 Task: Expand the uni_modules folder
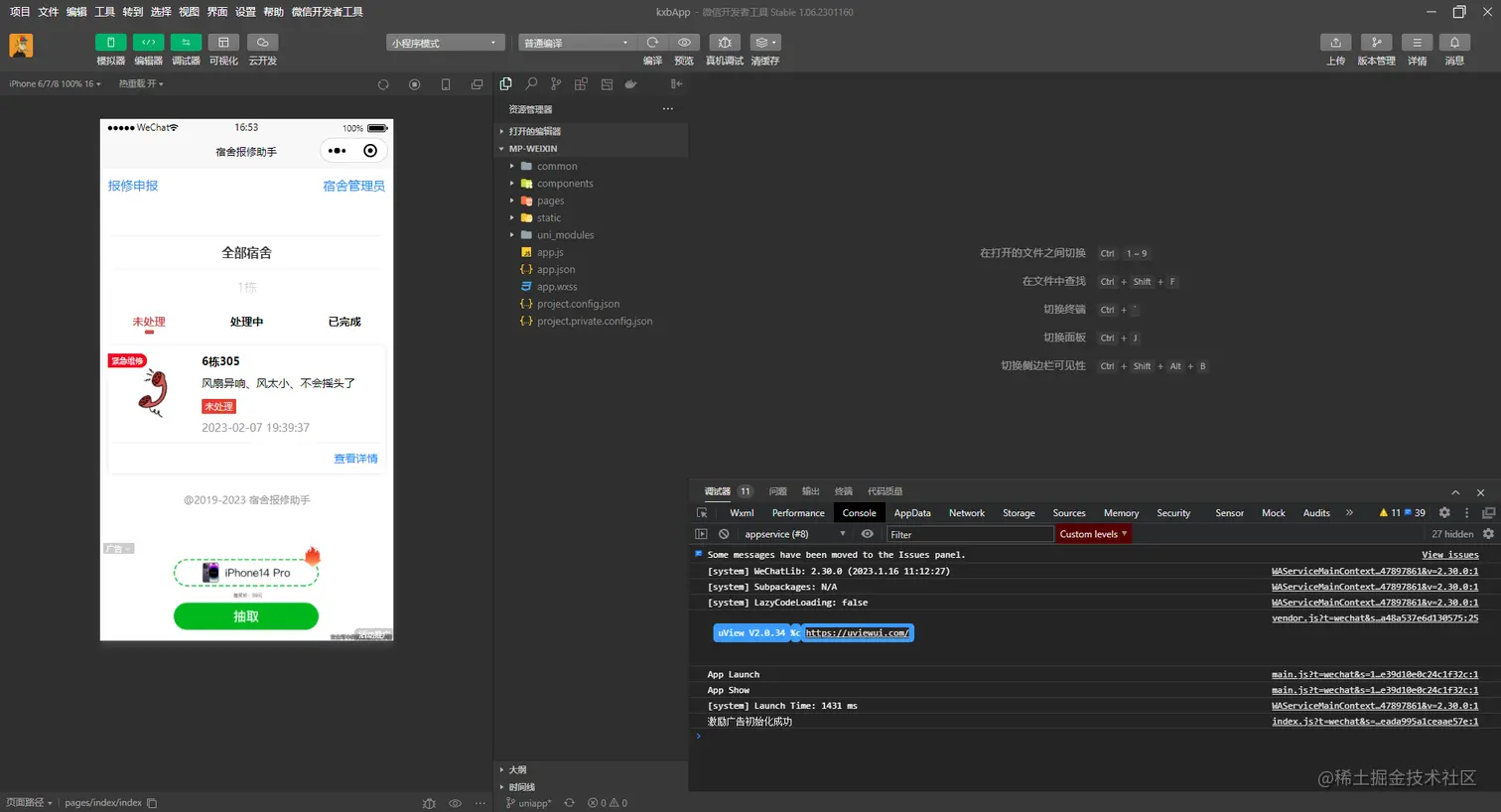click(591, 235)
